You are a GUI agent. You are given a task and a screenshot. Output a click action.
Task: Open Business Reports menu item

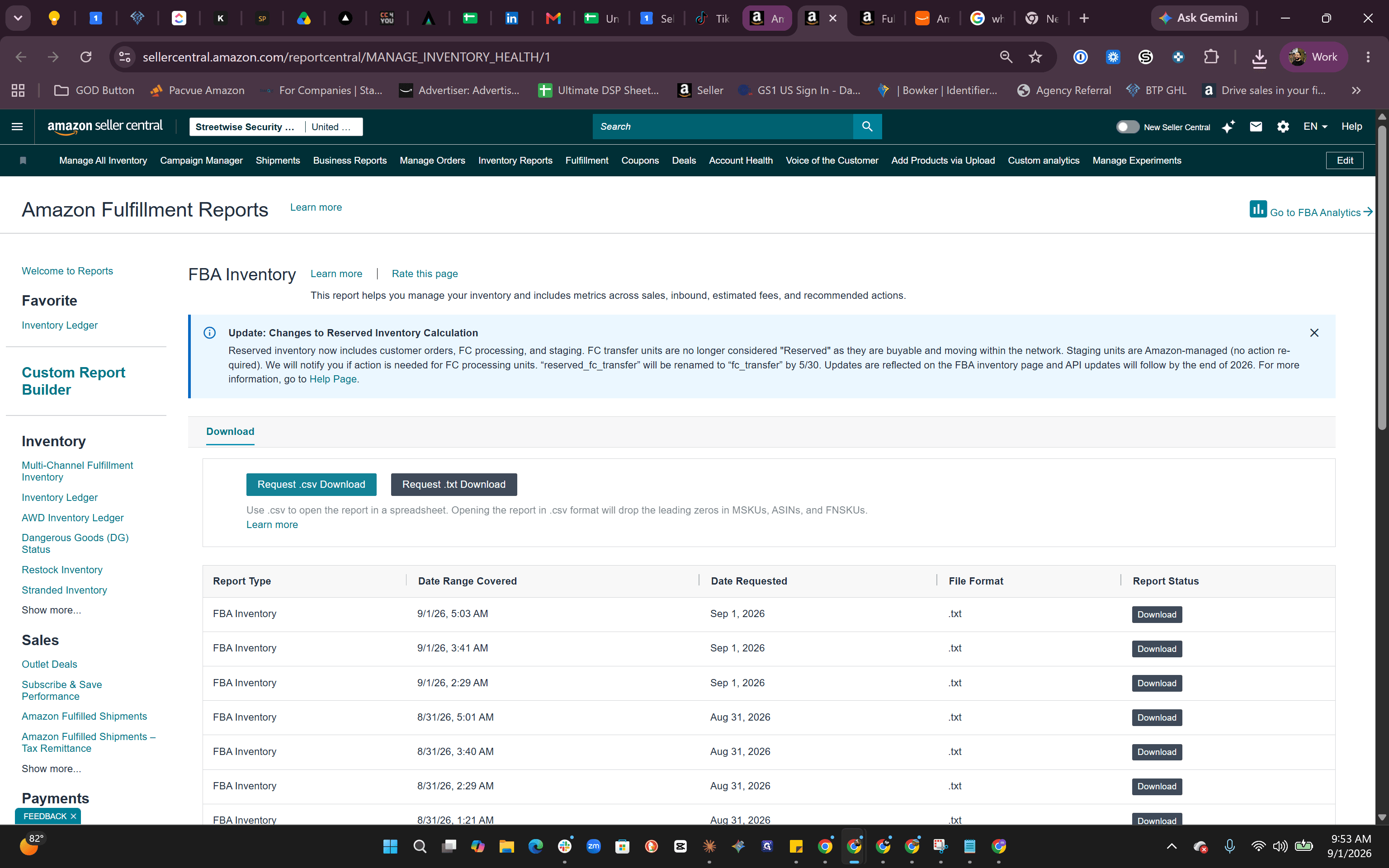(x=350, y=161)
